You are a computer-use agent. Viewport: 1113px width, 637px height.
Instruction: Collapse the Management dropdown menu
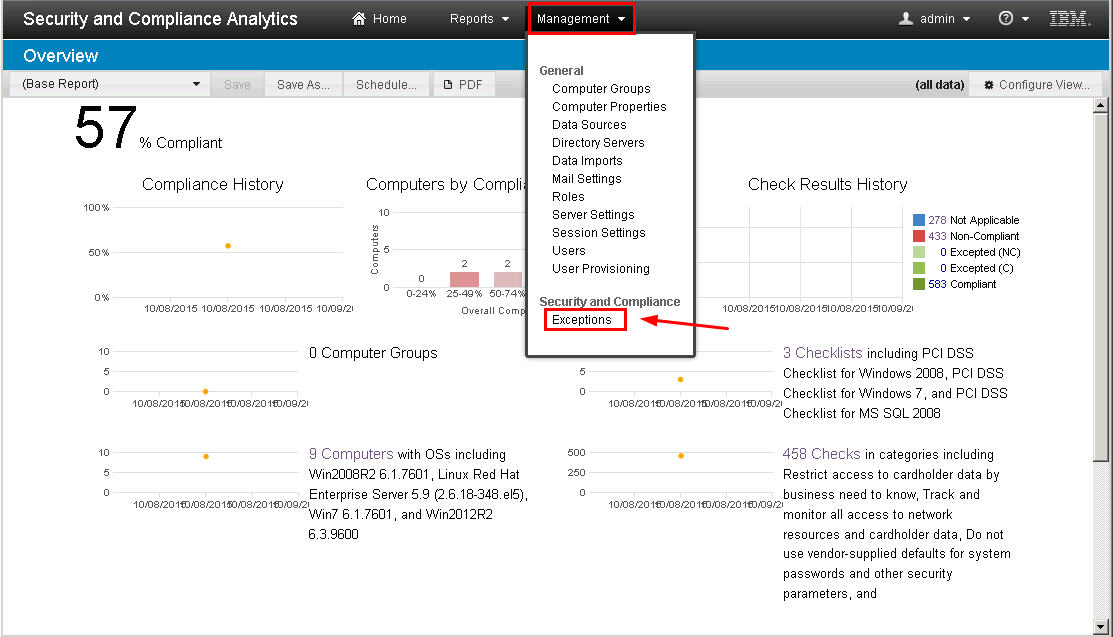coord(581,18)
